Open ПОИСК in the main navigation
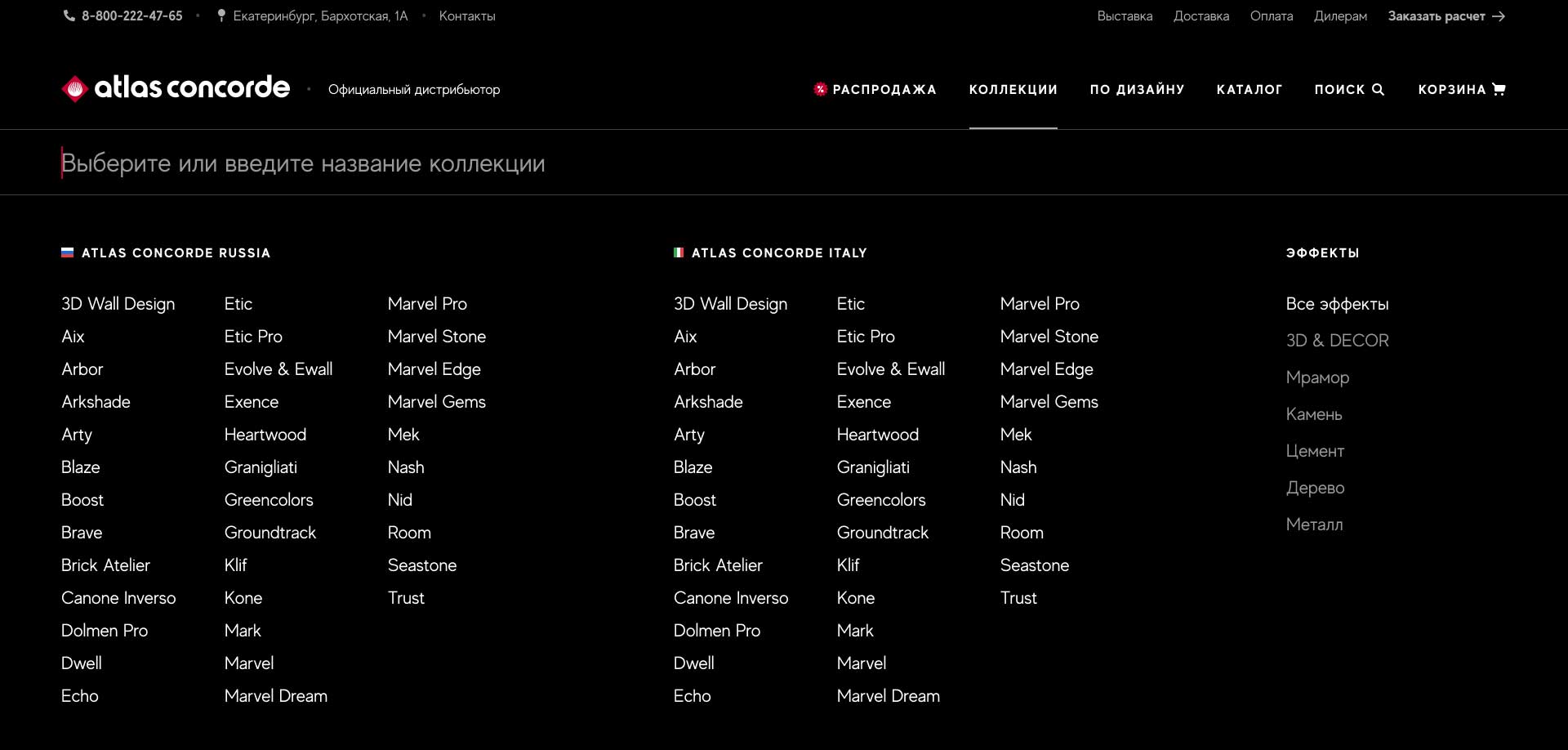The height and width of the screenshot is (750, 1568). (x=1349, y=90)
